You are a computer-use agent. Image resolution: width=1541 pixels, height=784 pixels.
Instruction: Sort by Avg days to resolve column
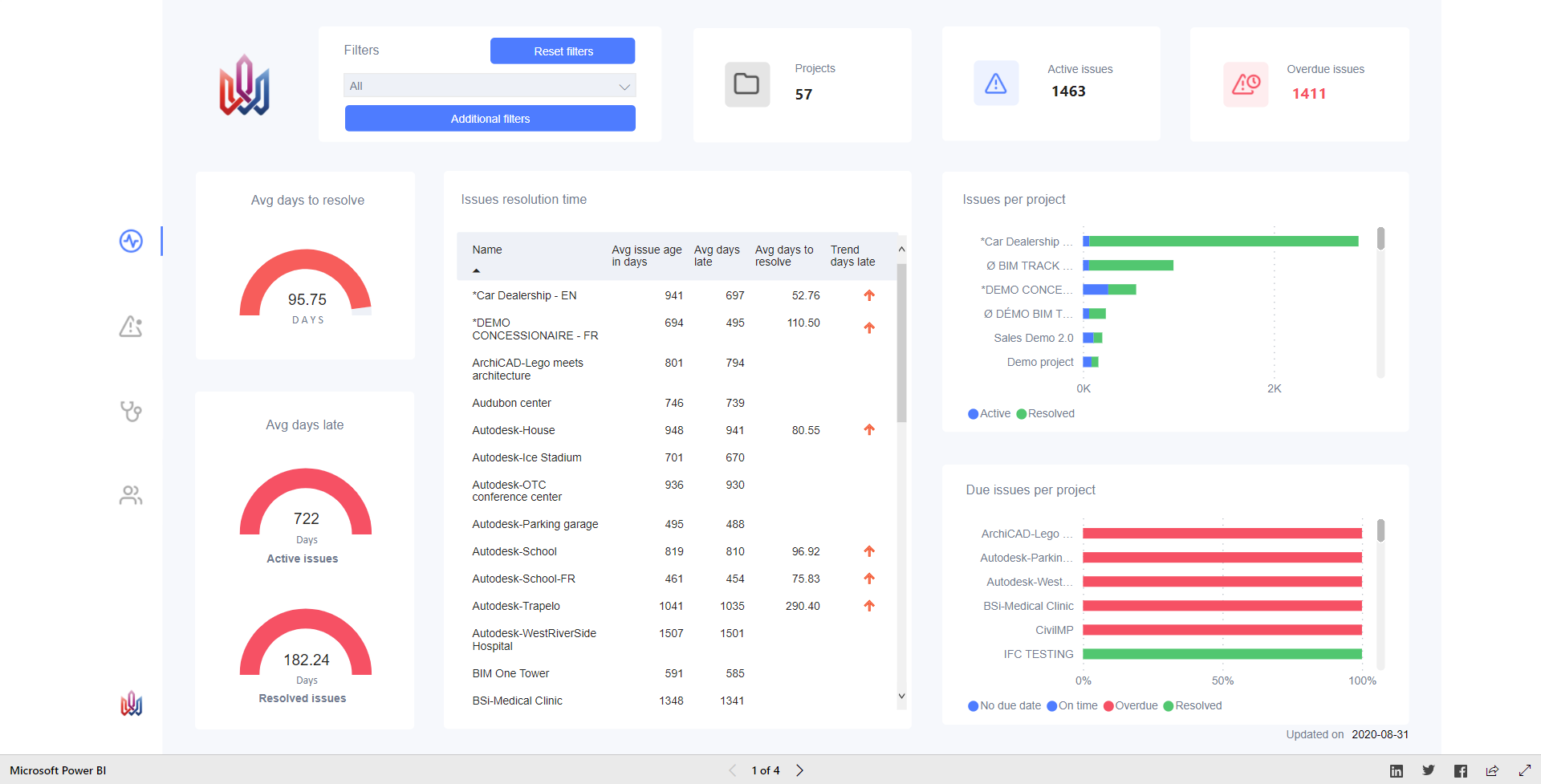pos(784,256)
